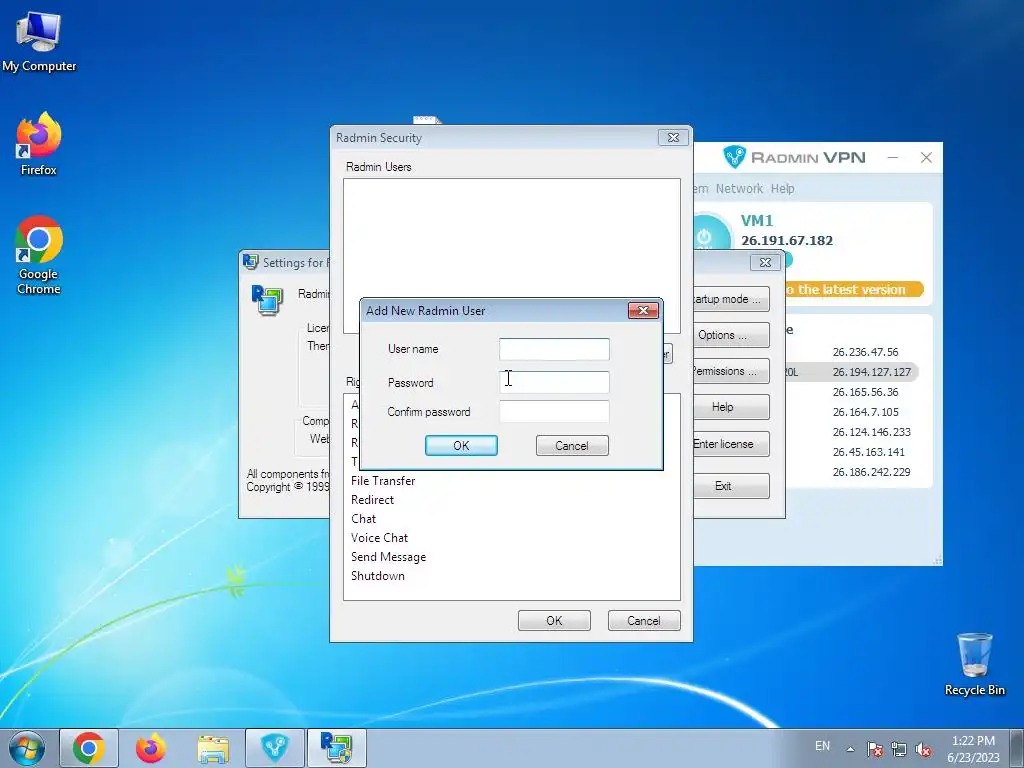
Task: Open the Recycle Bin
Action: coord(974,664)
